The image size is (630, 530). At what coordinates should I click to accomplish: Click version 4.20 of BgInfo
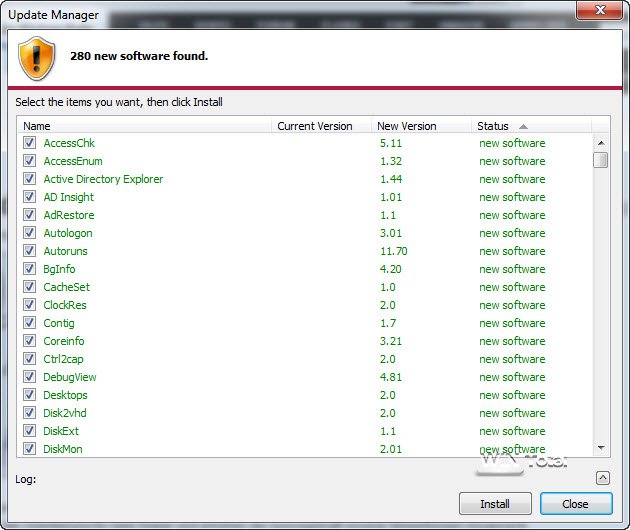click(x=391, y=269)
